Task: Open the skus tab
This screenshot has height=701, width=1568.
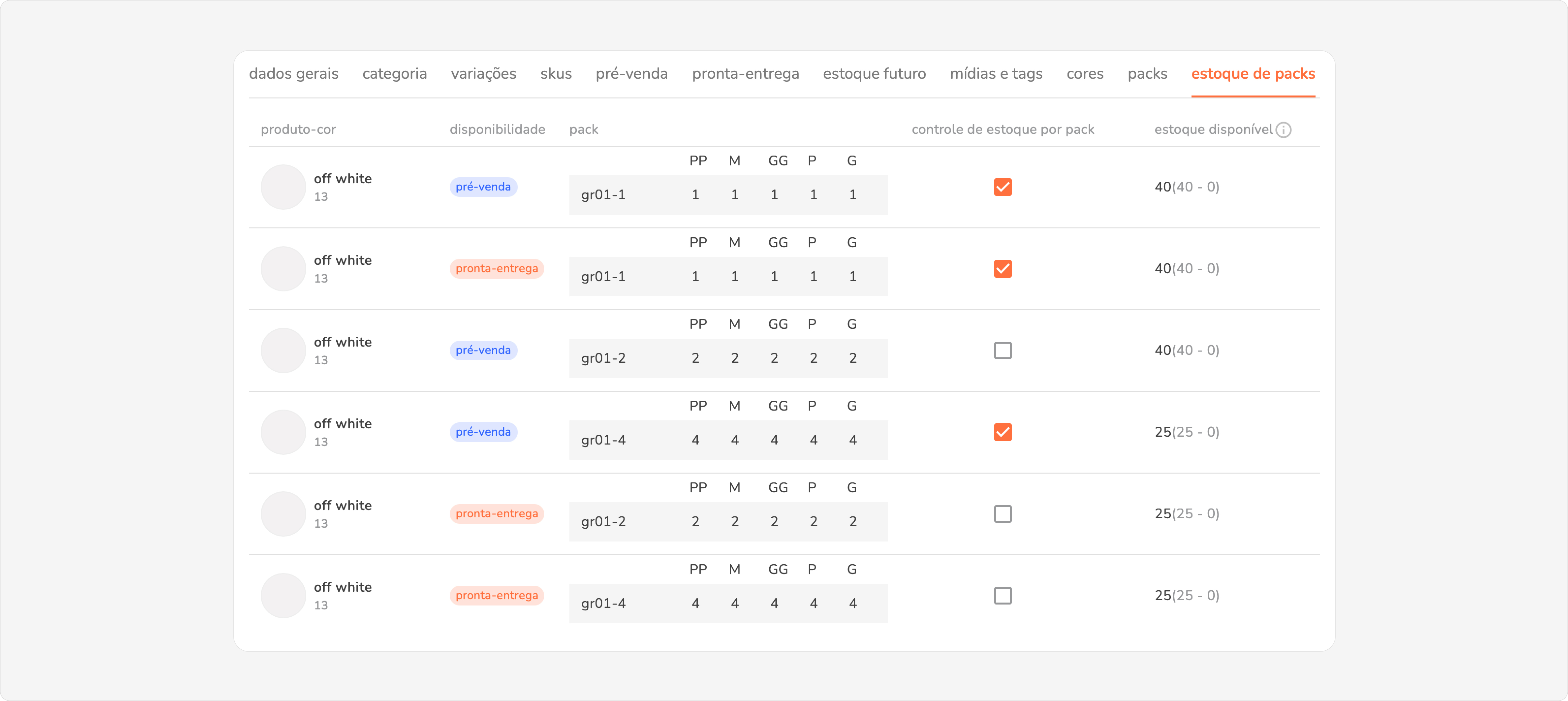Action: [556, 74]
